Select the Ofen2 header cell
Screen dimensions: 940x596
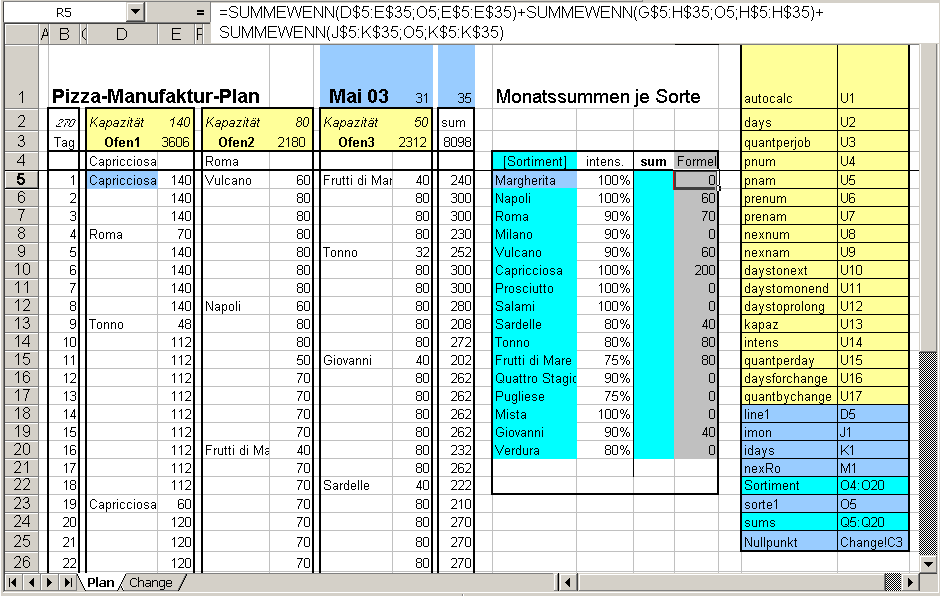coord(236,142)
